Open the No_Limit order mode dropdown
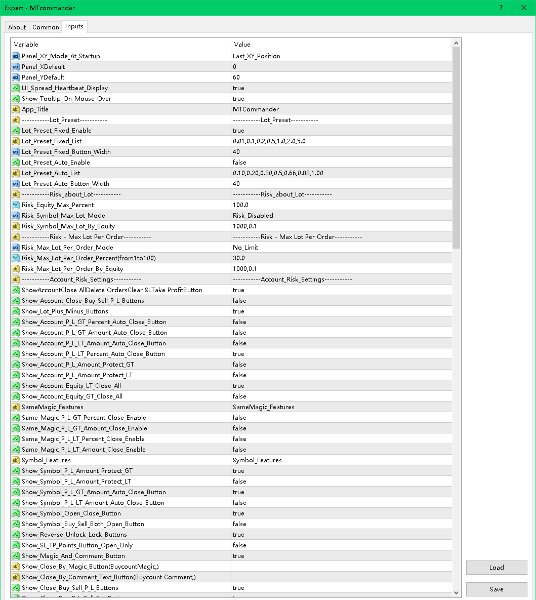Viewport: 536px width, 600px height. coord(341,248)
